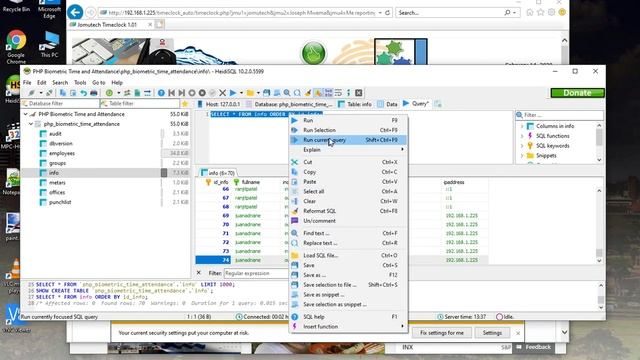Click the disconnect plug toolbar icon
The height and width of the screenshot is (360, 640).
pyautogui.click(x=49, y=93)
